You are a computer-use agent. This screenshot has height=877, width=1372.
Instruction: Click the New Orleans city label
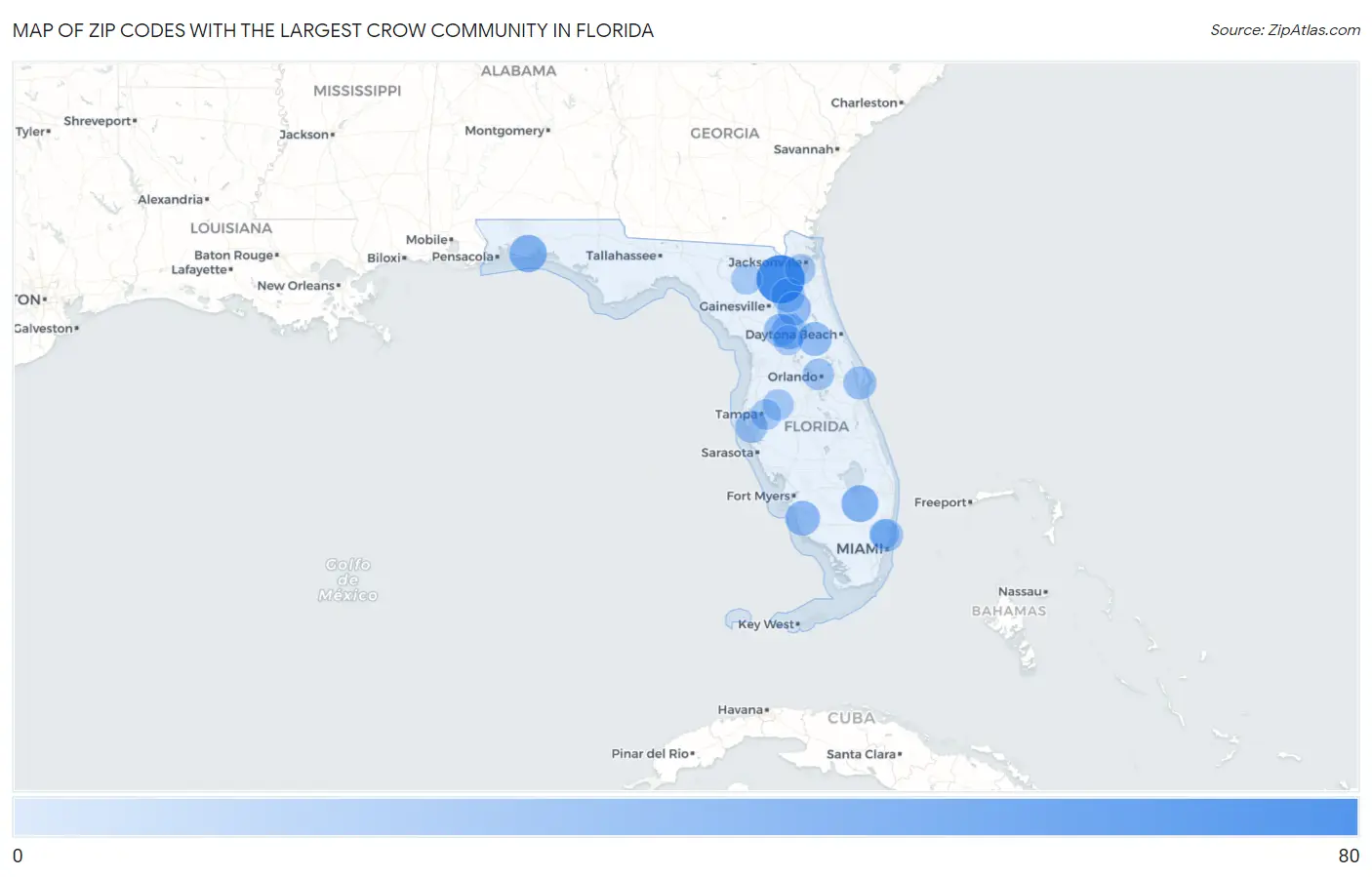click(296, 286)
